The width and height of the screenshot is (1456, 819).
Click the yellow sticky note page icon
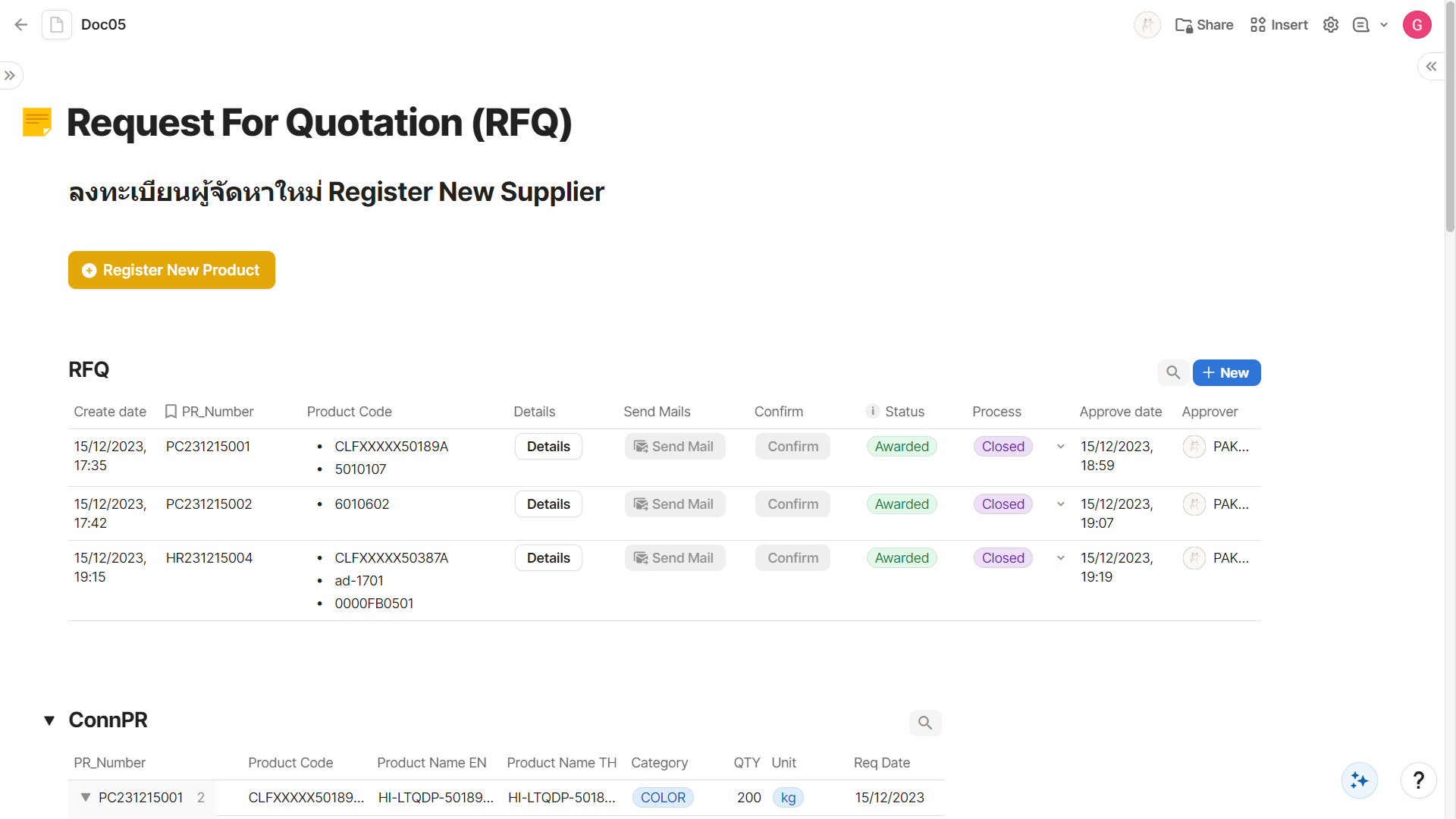tap(37, 122)
